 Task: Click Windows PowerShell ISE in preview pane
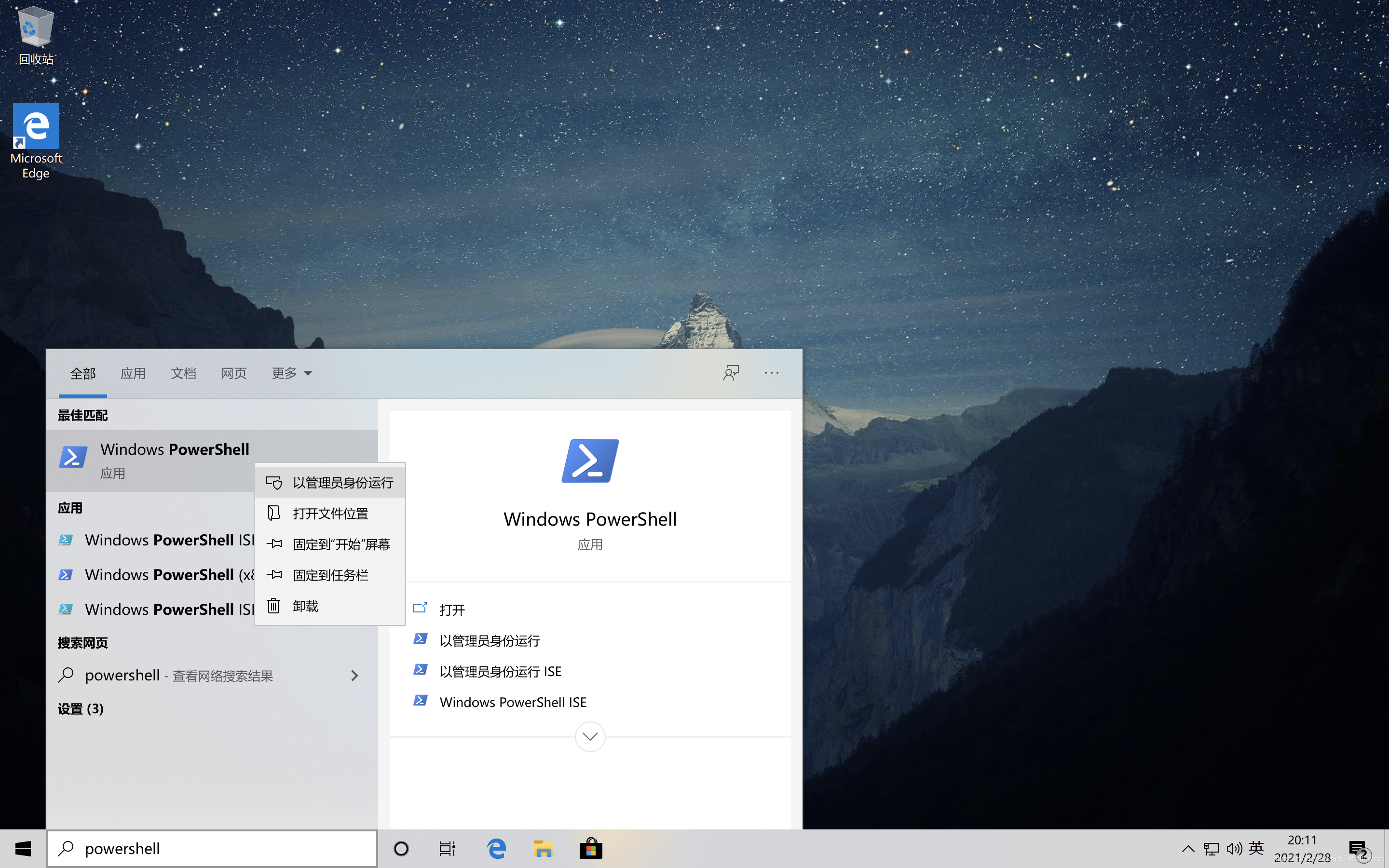[513, 702]
